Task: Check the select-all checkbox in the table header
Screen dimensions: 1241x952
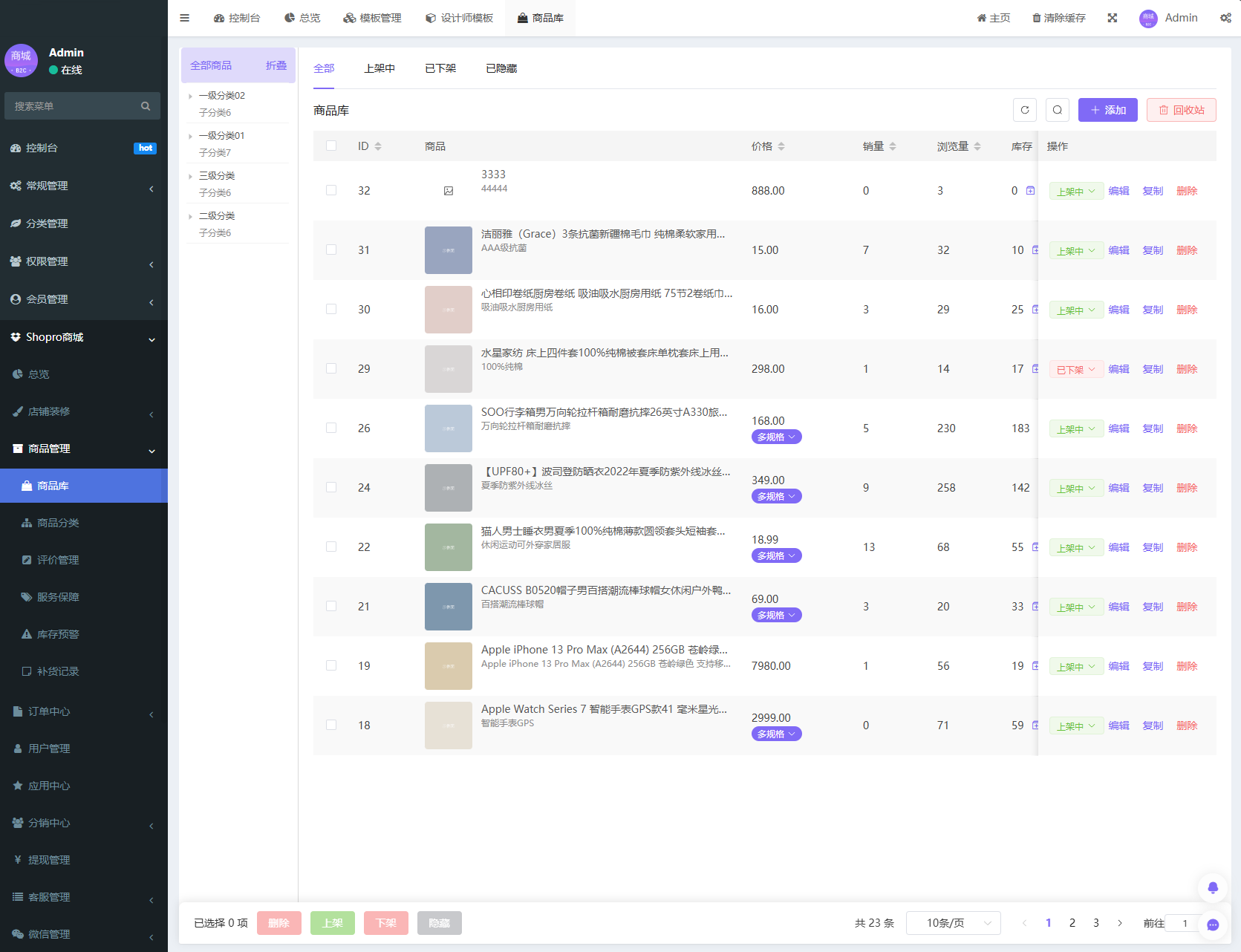Action: (x=331, y=146)
